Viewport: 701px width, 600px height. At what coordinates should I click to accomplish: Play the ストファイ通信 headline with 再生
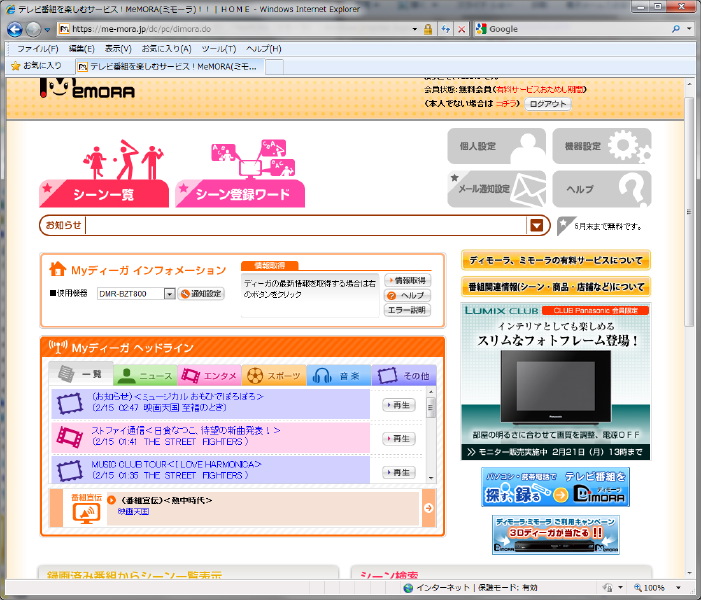[398, 438]
